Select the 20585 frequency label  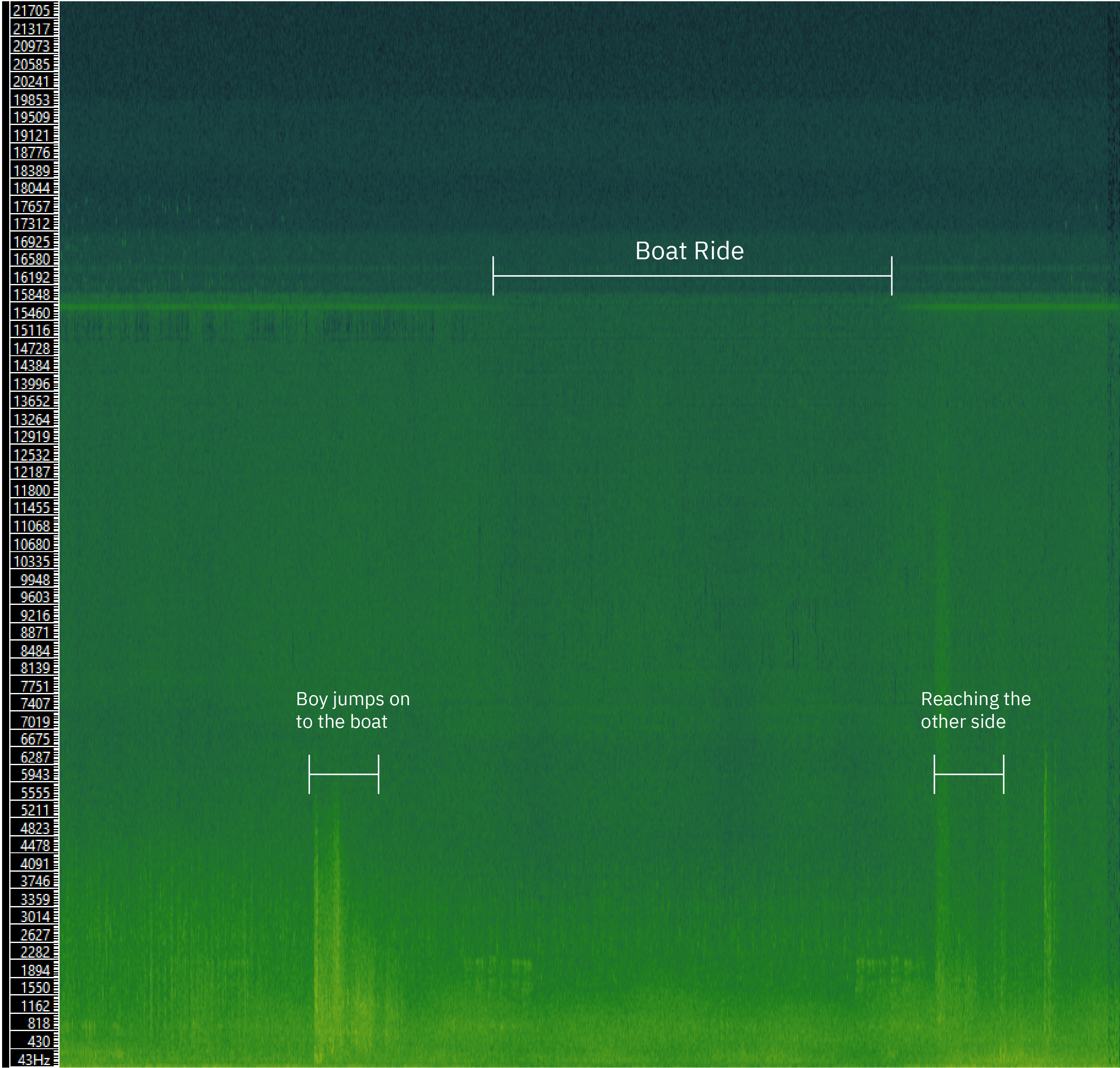click(x=32, y=64)
